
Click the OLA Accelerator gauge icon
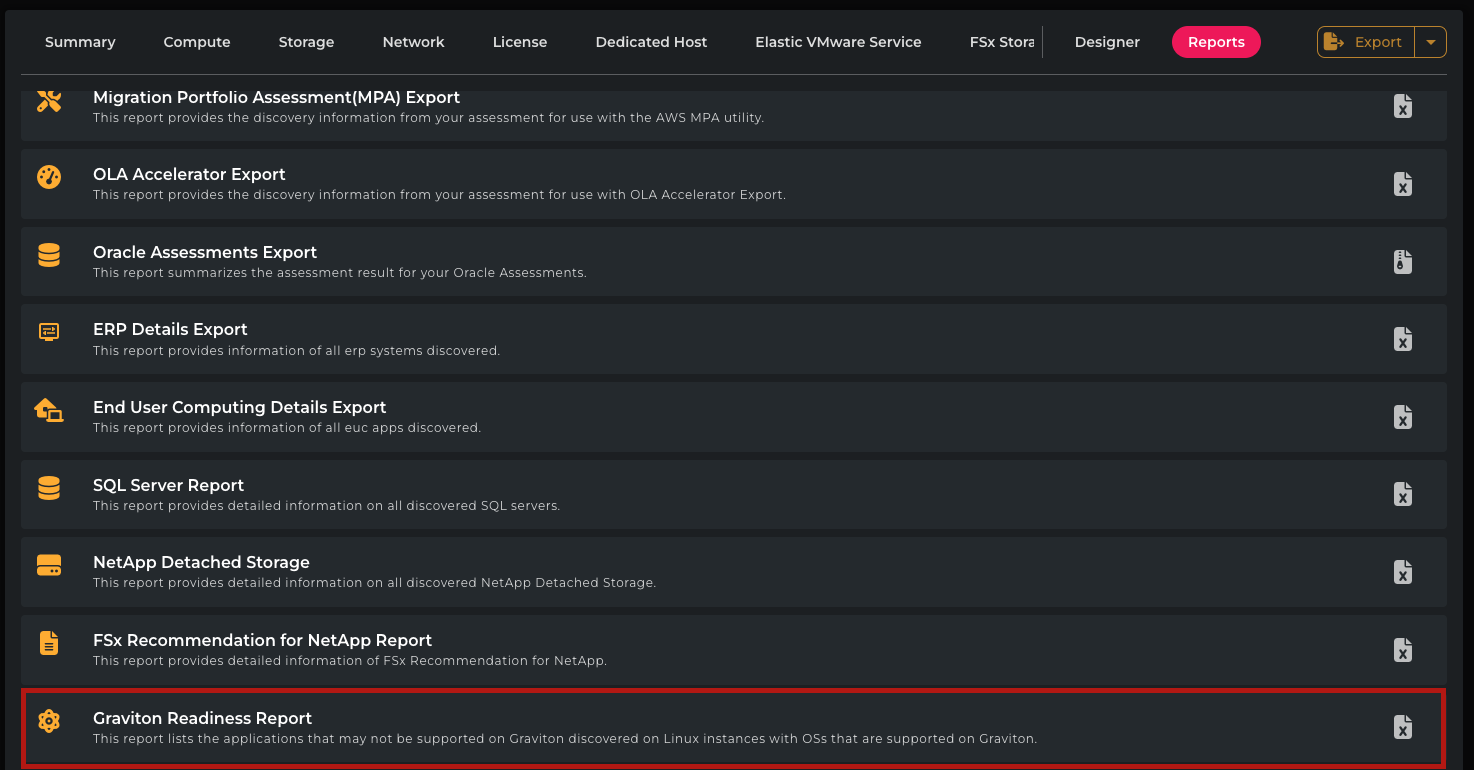point(49,177)
